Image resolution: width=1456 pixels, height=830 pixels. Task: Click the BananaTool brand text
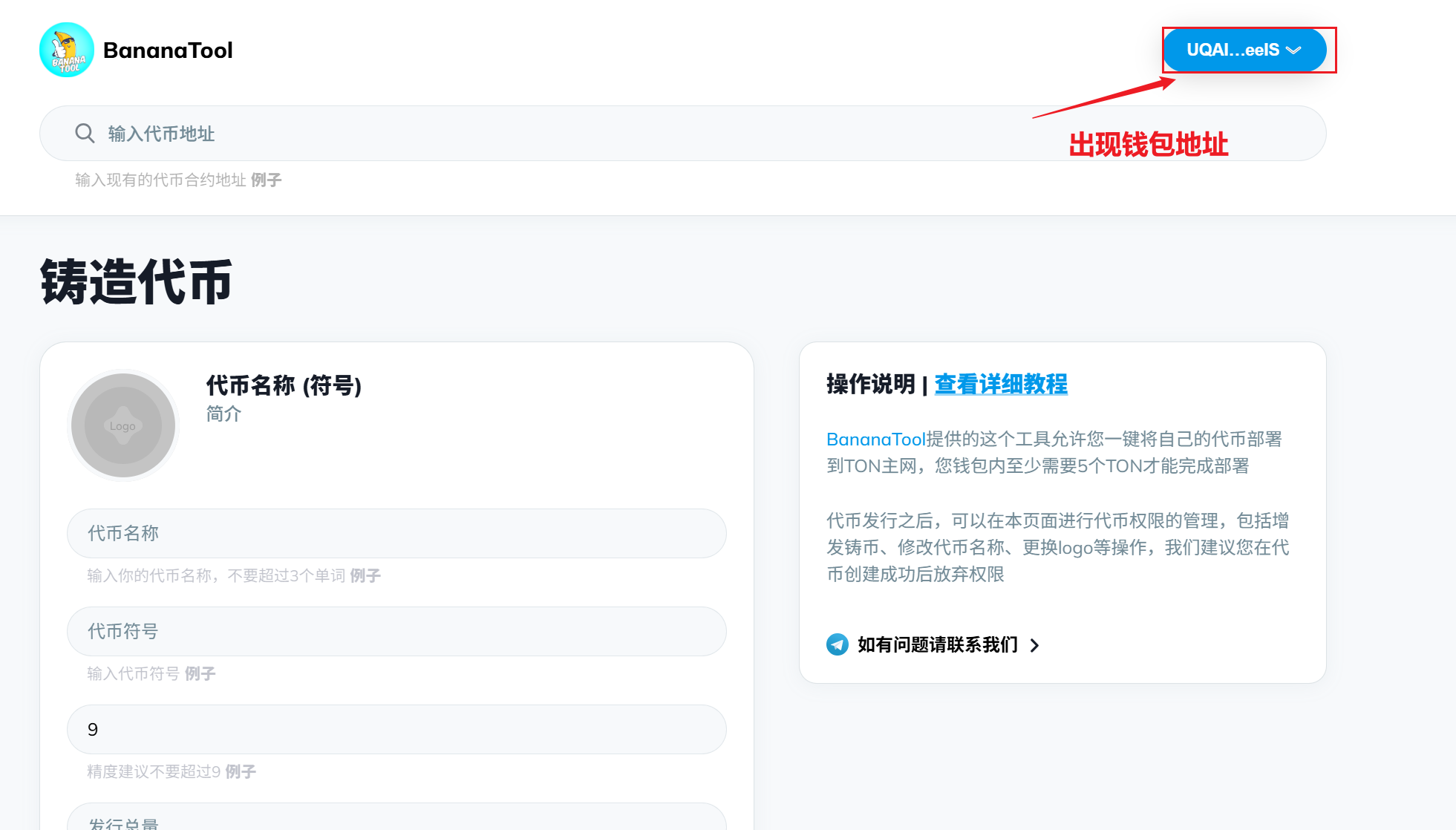tap(168, 50)
